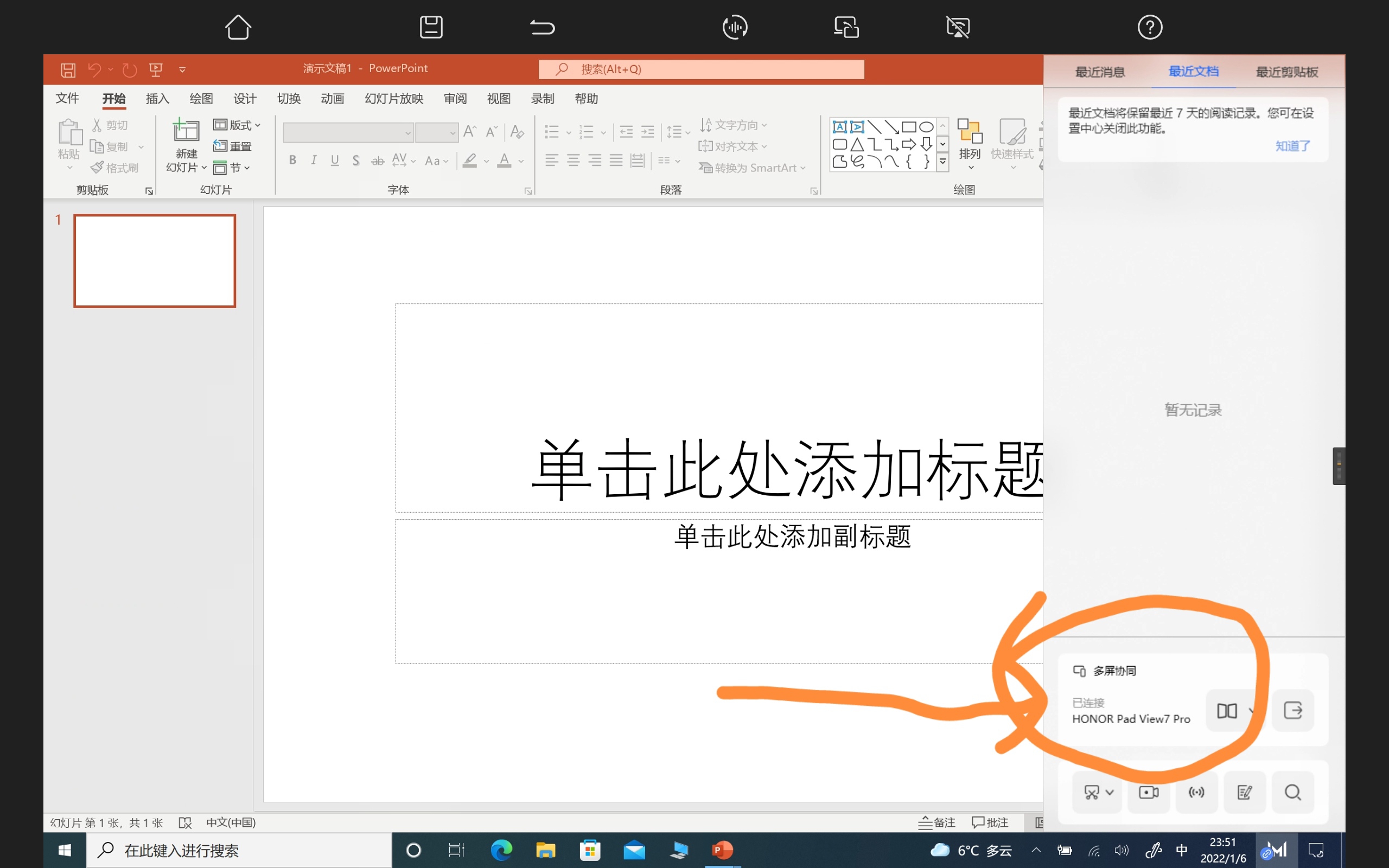Expand the shapes gallery More arrow
Viewport: 1389px width, 868px height.
(942, 162)
